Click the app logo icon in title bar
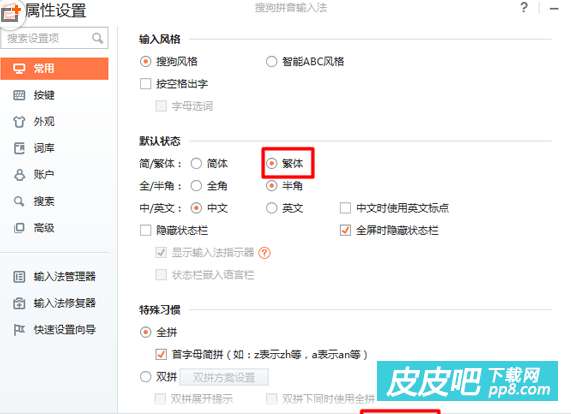 coord(11,13)
